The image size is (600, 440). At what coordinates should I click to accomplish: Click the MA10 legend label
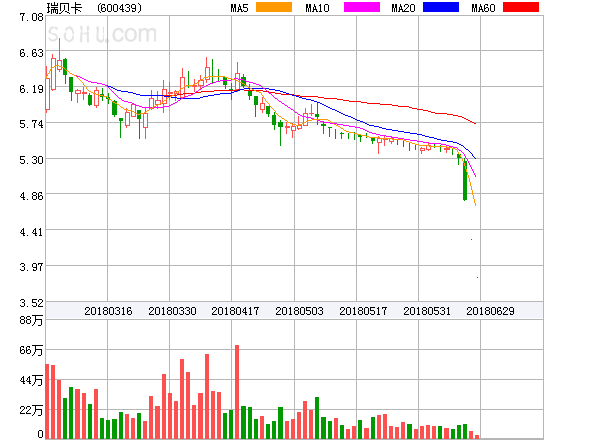tap(318, 8)
